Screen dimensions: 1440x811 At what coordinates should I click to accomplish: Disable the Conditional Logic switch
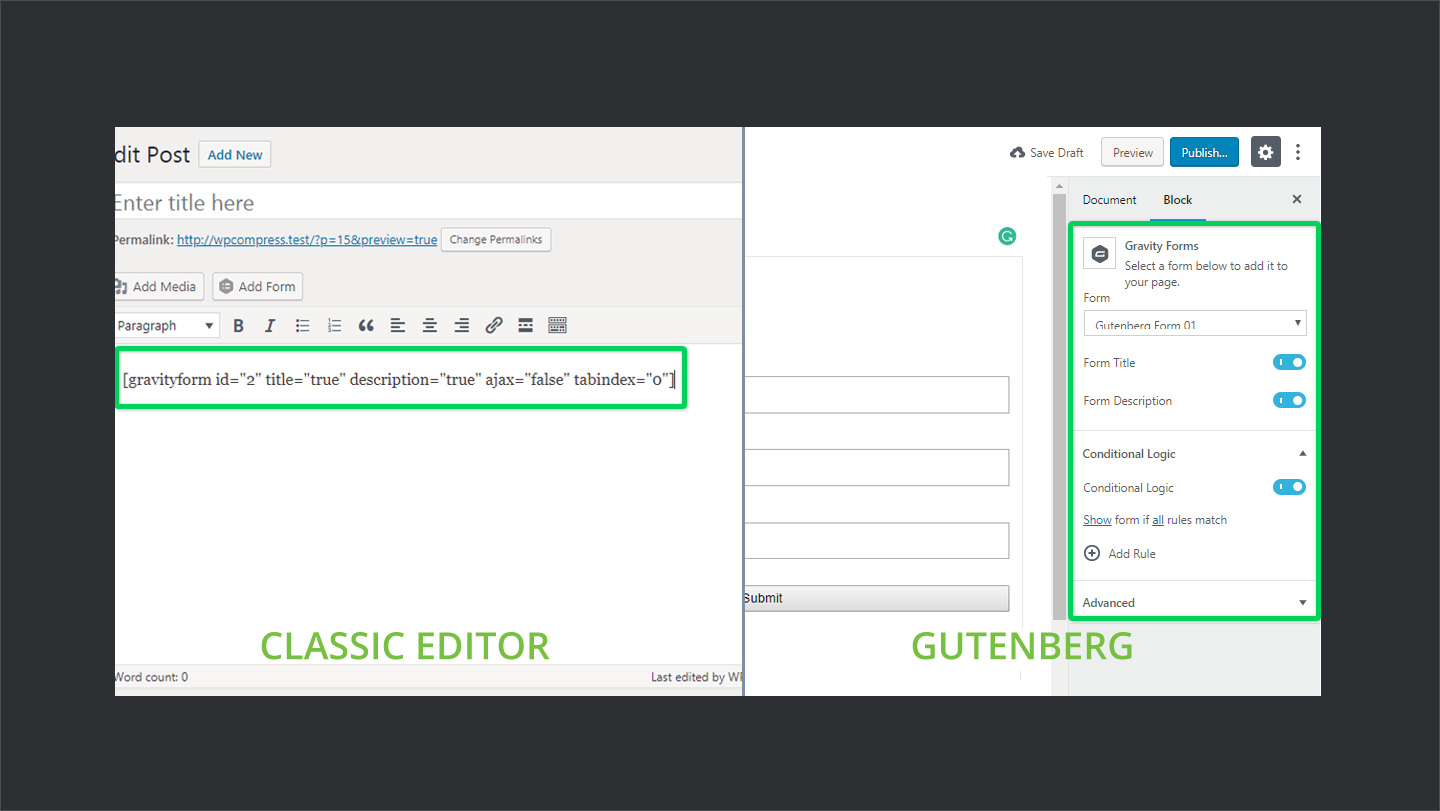pos(1290,487)
